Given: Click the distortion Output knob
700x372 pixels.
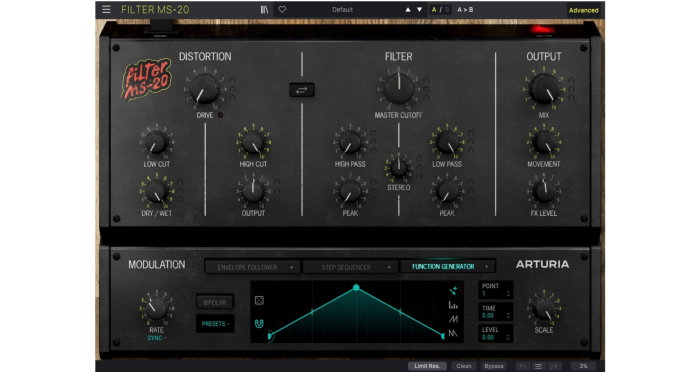Looking at the screenshot, I should coord(253,192).
